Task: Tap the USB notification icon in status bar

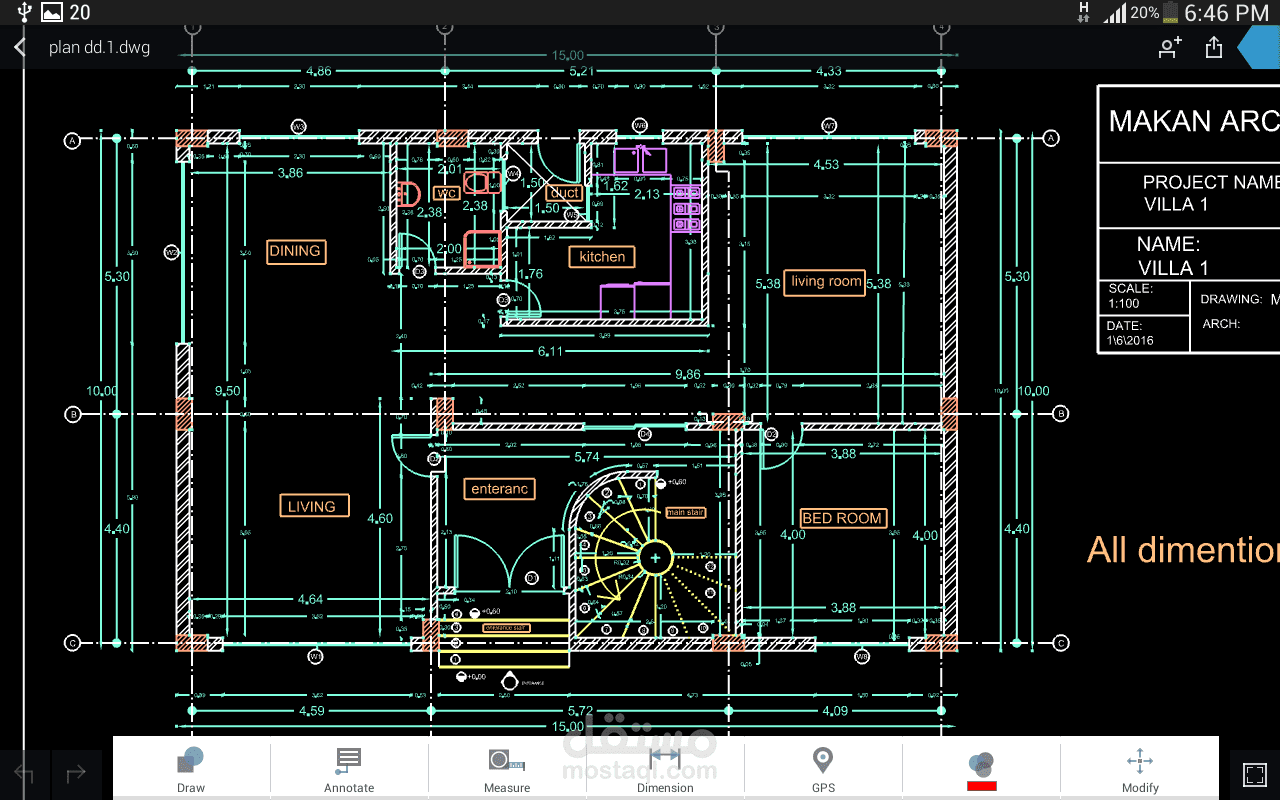Action: [23, 12]
